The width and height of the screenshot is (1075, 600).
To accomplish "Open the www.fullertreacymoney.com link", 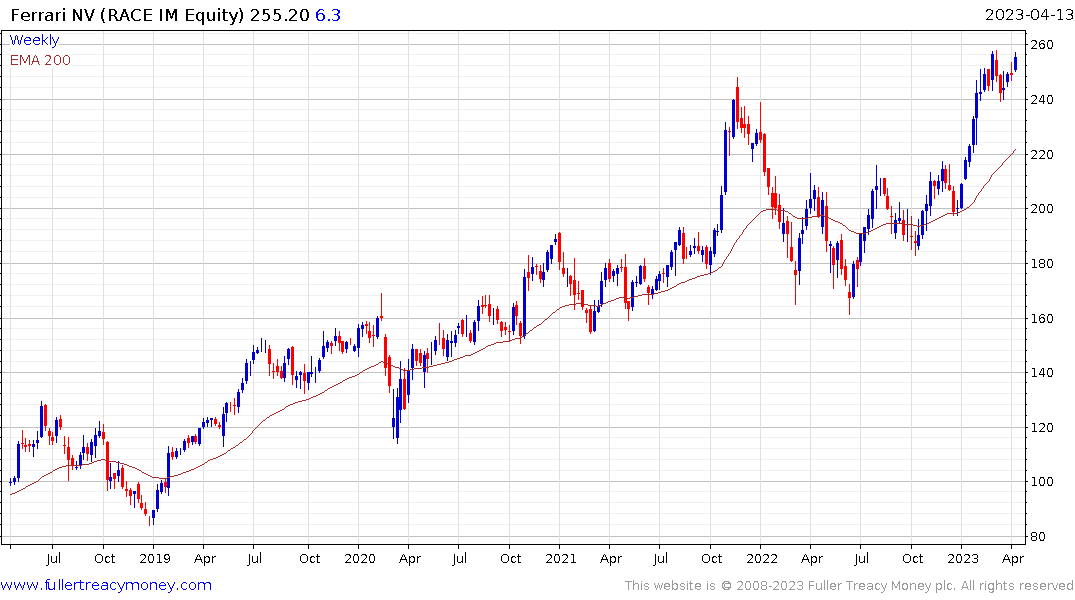I will click(106, 586).
